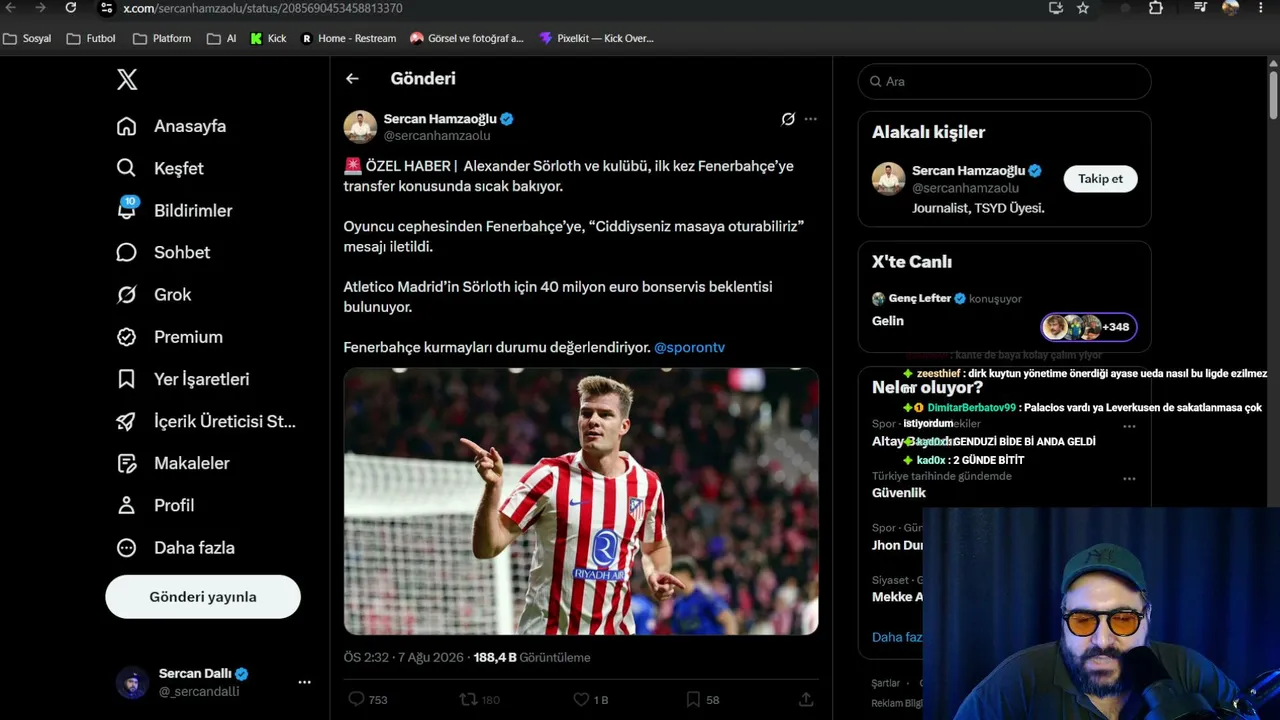Open the Kick bookmark
Viewport: 1280px width, 720px height.
268,39
